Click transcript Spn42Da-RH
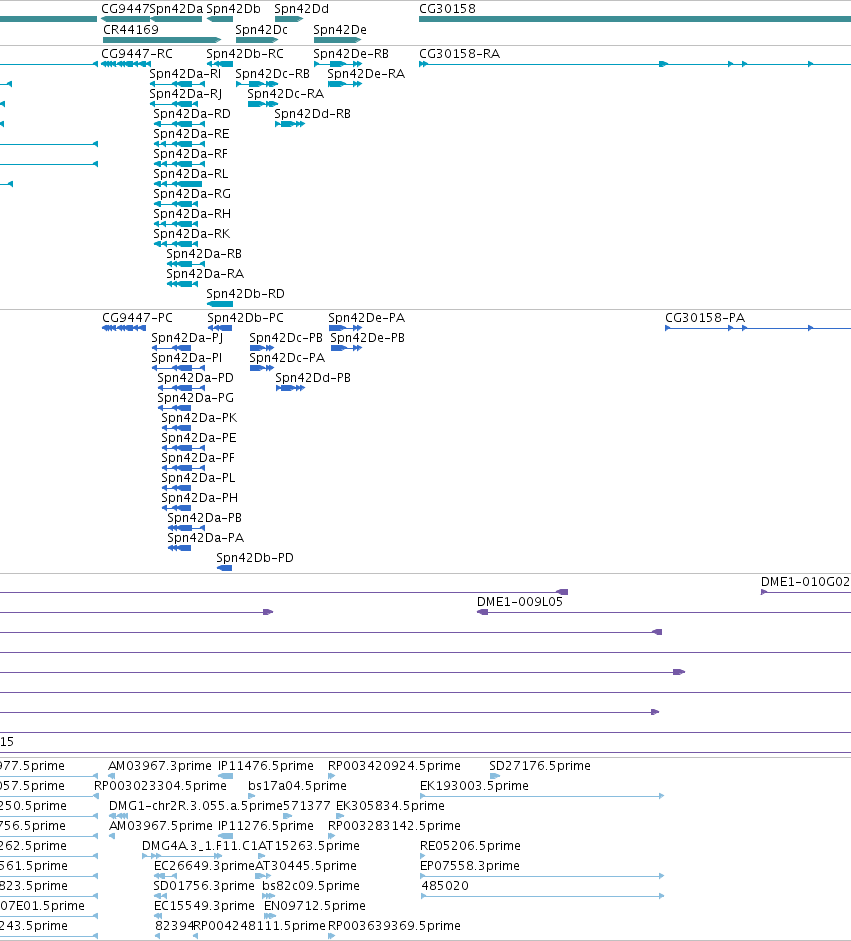Viewport: 851px width, 941px height. pos(192,214)
